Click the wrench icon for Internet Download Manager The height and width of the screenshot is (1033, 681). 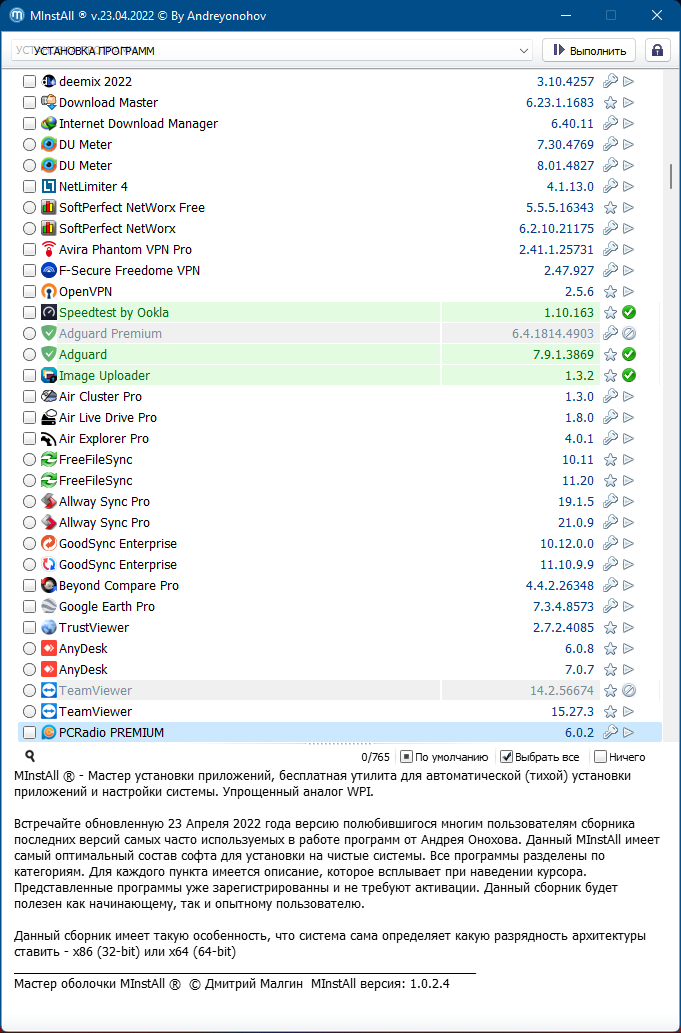click(x=611, y=124)
